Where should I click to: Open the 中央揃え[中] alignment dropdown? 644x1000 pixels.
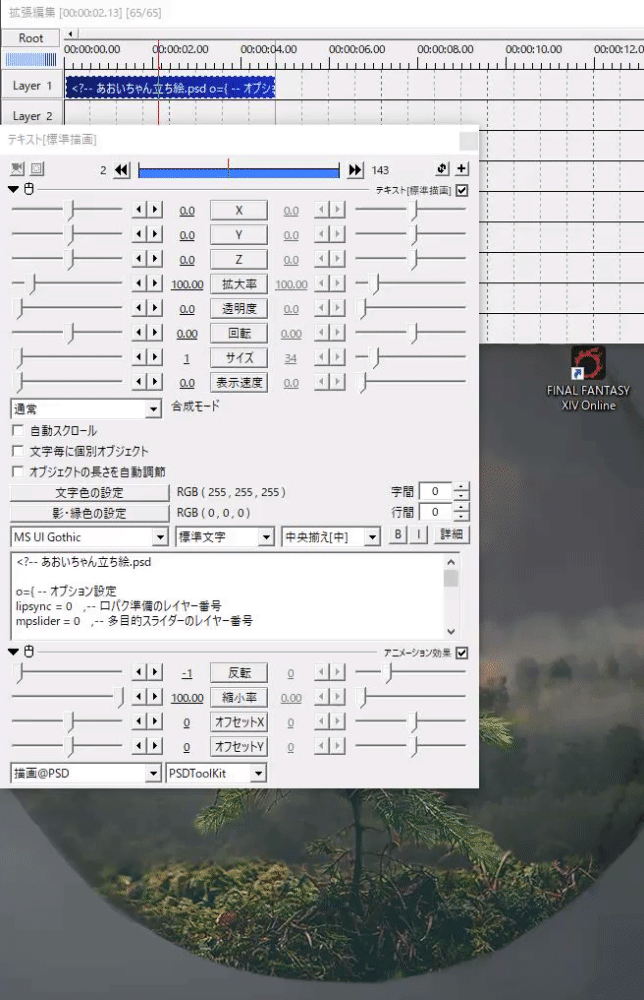point(331,537)
